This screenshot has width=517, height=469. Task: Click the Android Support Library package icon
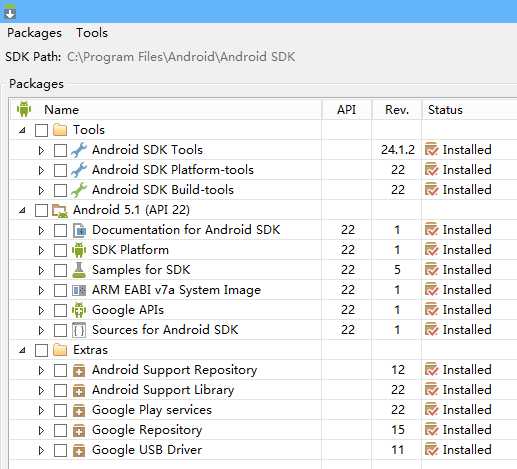click(79, 390)
